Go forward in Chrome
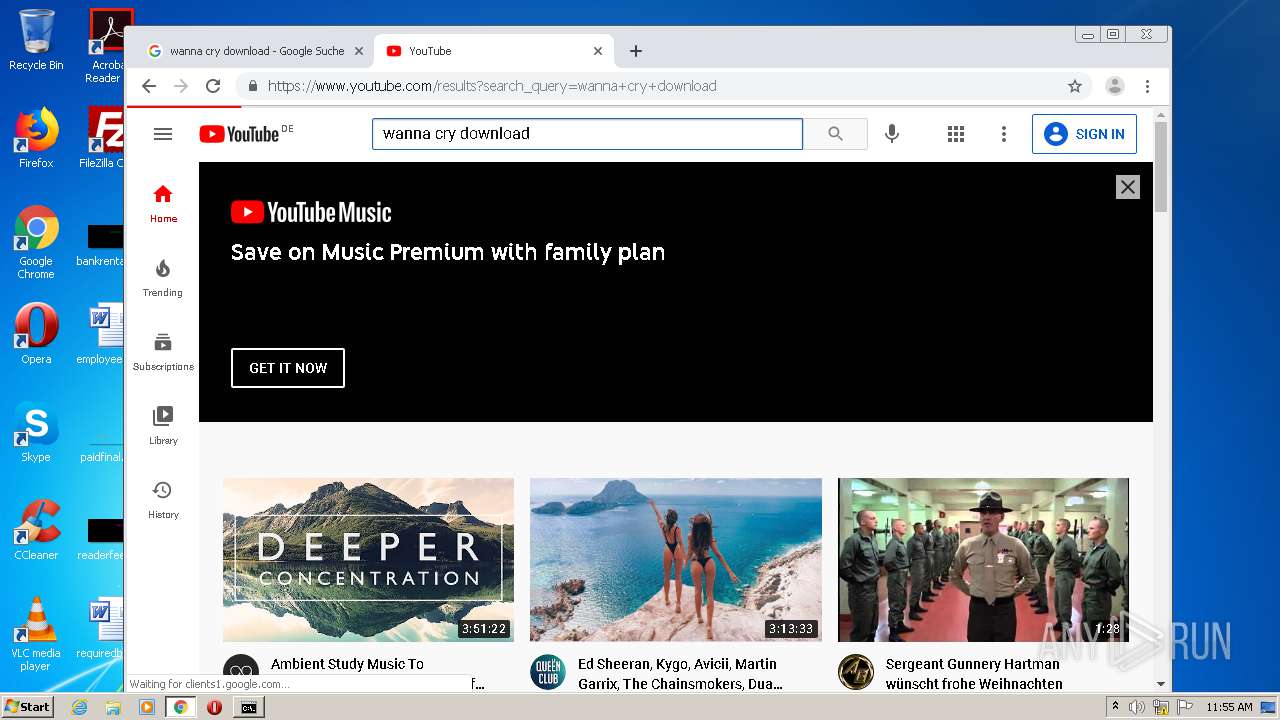 pyautogui.click(x=181, y=86)
